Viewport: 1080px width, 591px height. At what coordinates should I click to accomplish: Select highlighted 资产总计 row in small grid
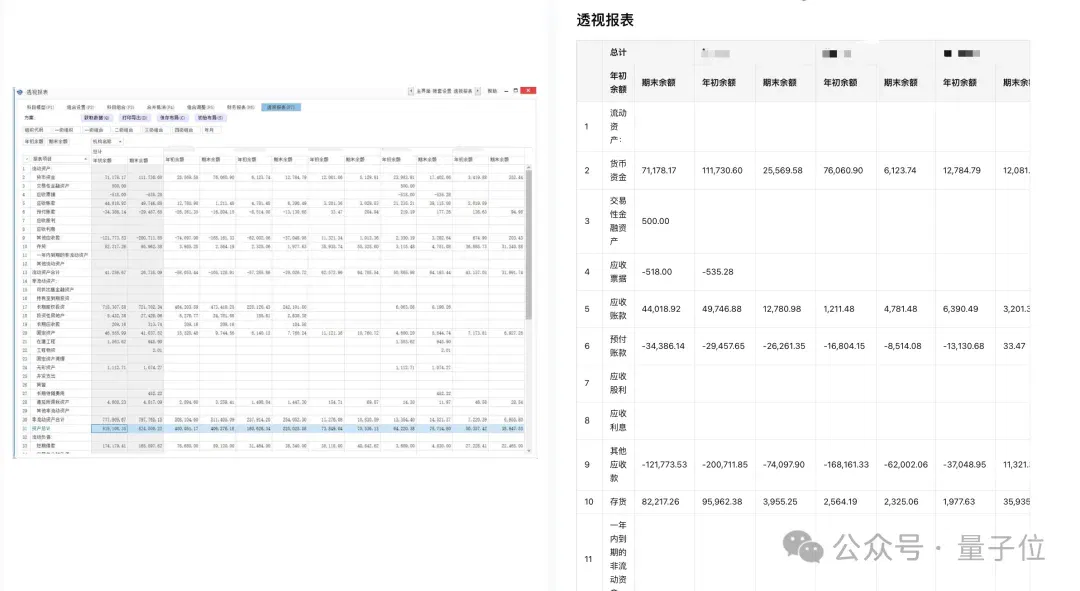[273, 428]
